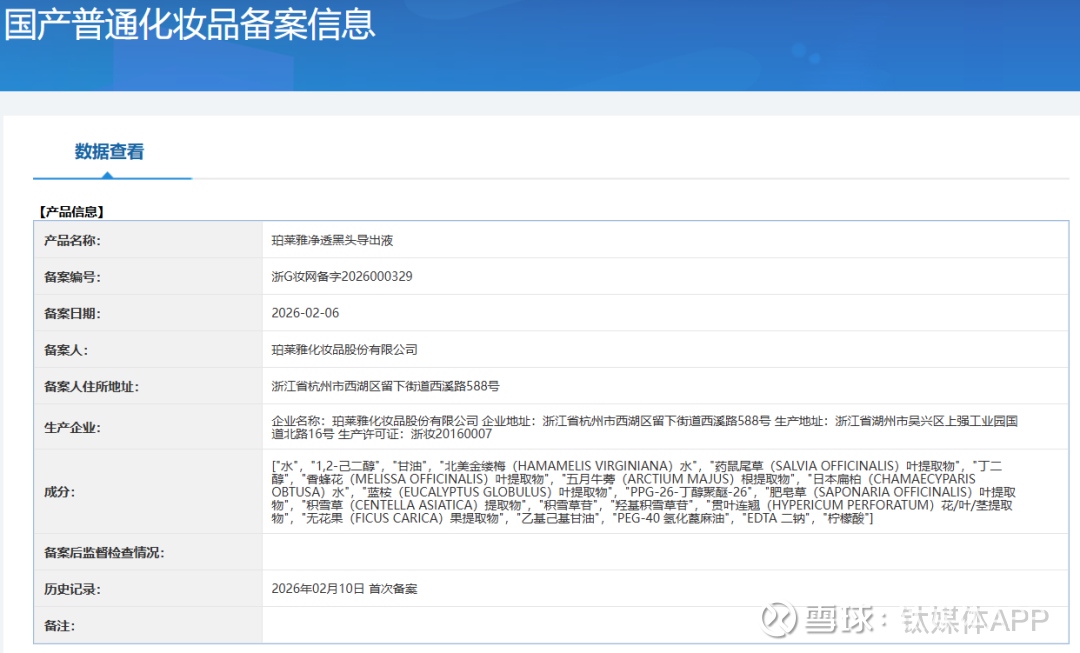The image size is (1080, 653).
Task: Click the 备案日期 row label
Action: (x=72, y=313)
